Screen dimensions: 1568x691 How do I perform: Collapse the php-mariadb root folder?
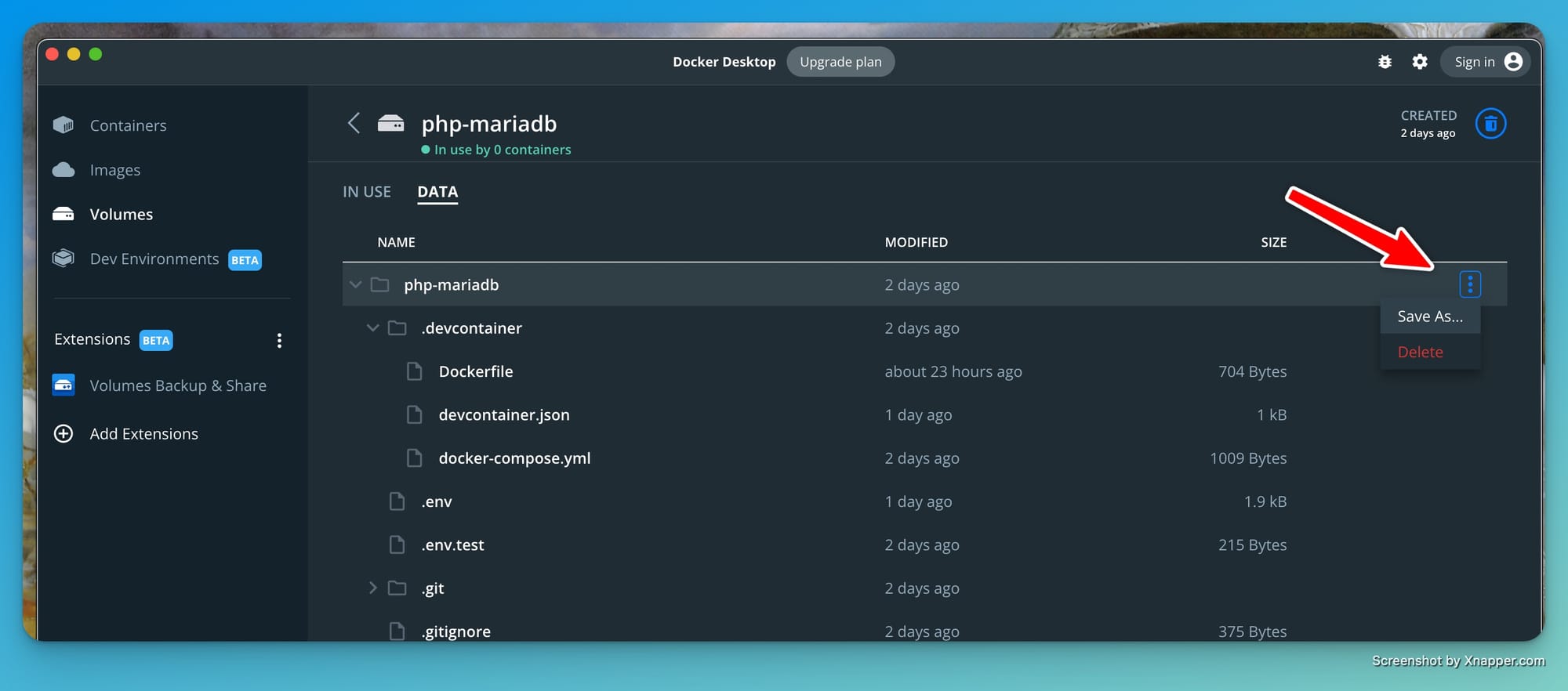[355, 284]
